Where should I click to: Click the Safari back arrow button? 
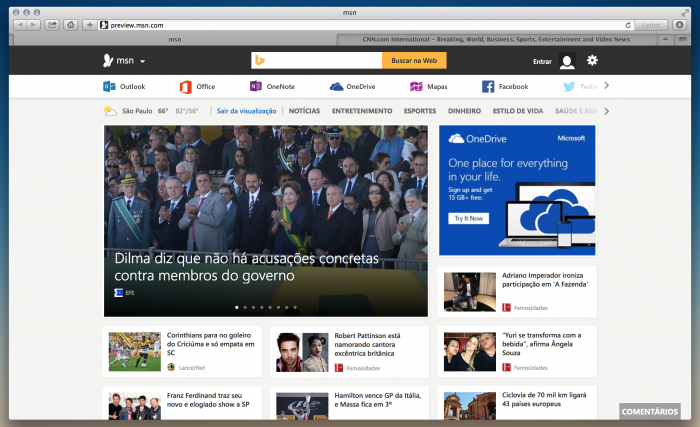(21, 25)
